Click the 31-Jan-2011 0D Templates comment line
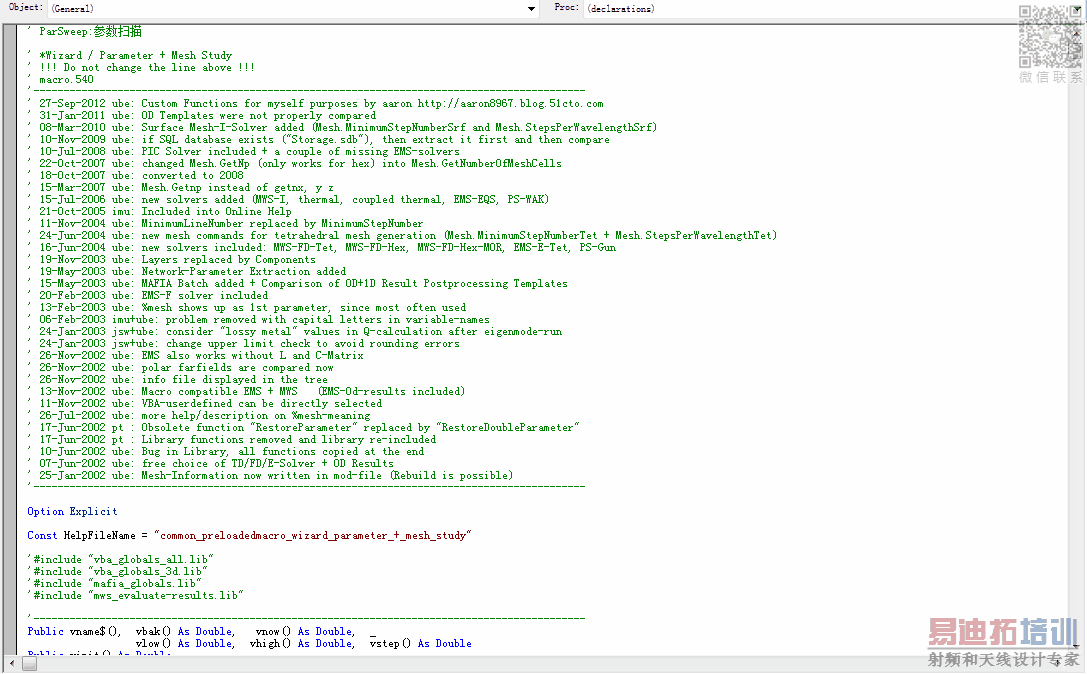 (x=202, y=115)
